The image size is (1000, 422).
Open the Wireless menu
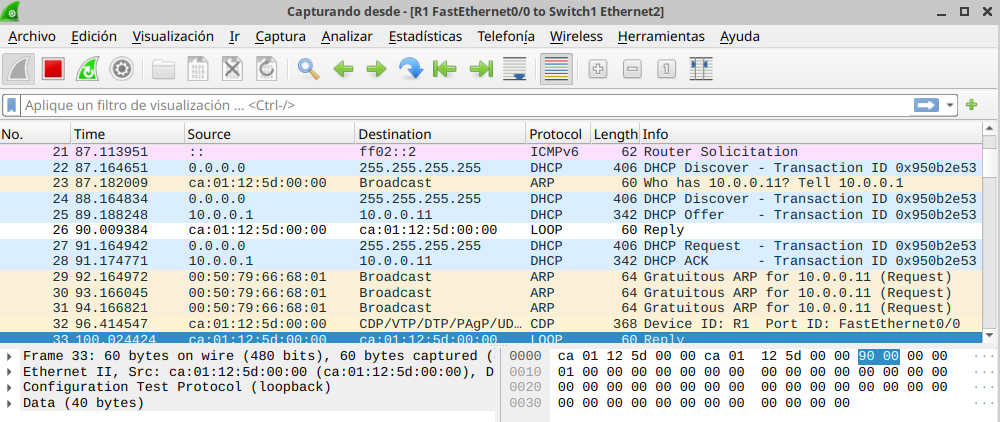(576, 36)
